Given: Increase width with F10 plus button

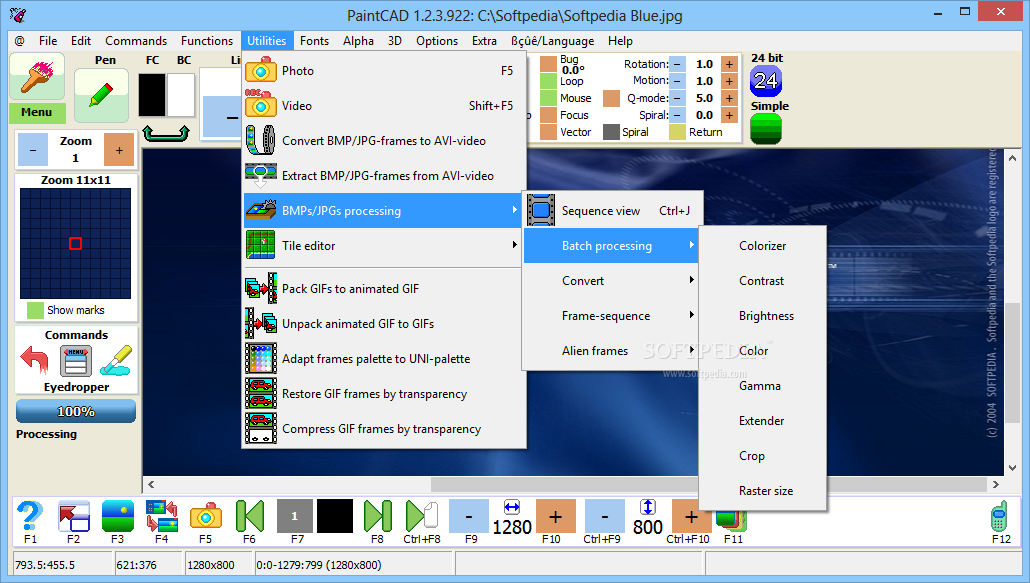Looking at the screenshot, I should (x=556, y=516).
